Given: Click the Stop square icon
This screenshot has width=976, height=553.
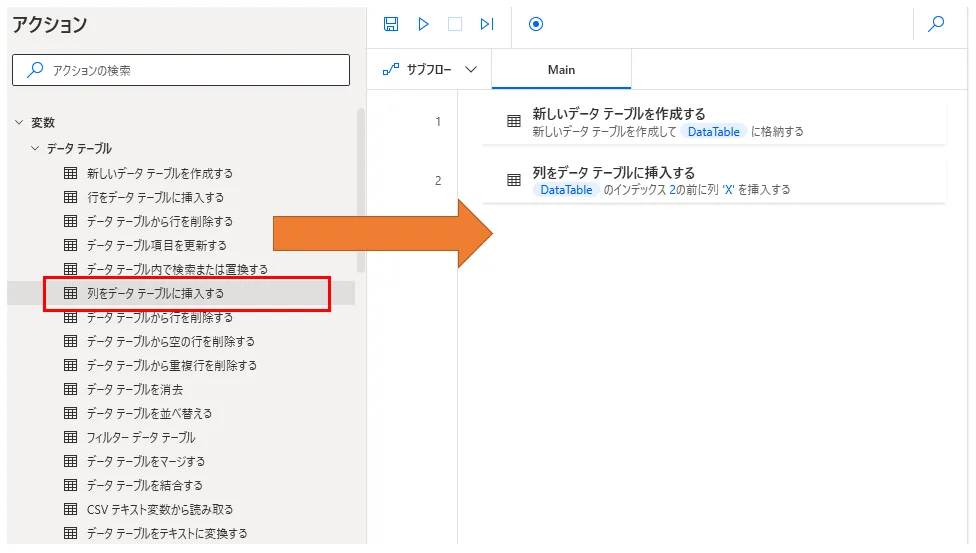Looking at the screenshot, I should pyautogui.click(x=455, y=24).
